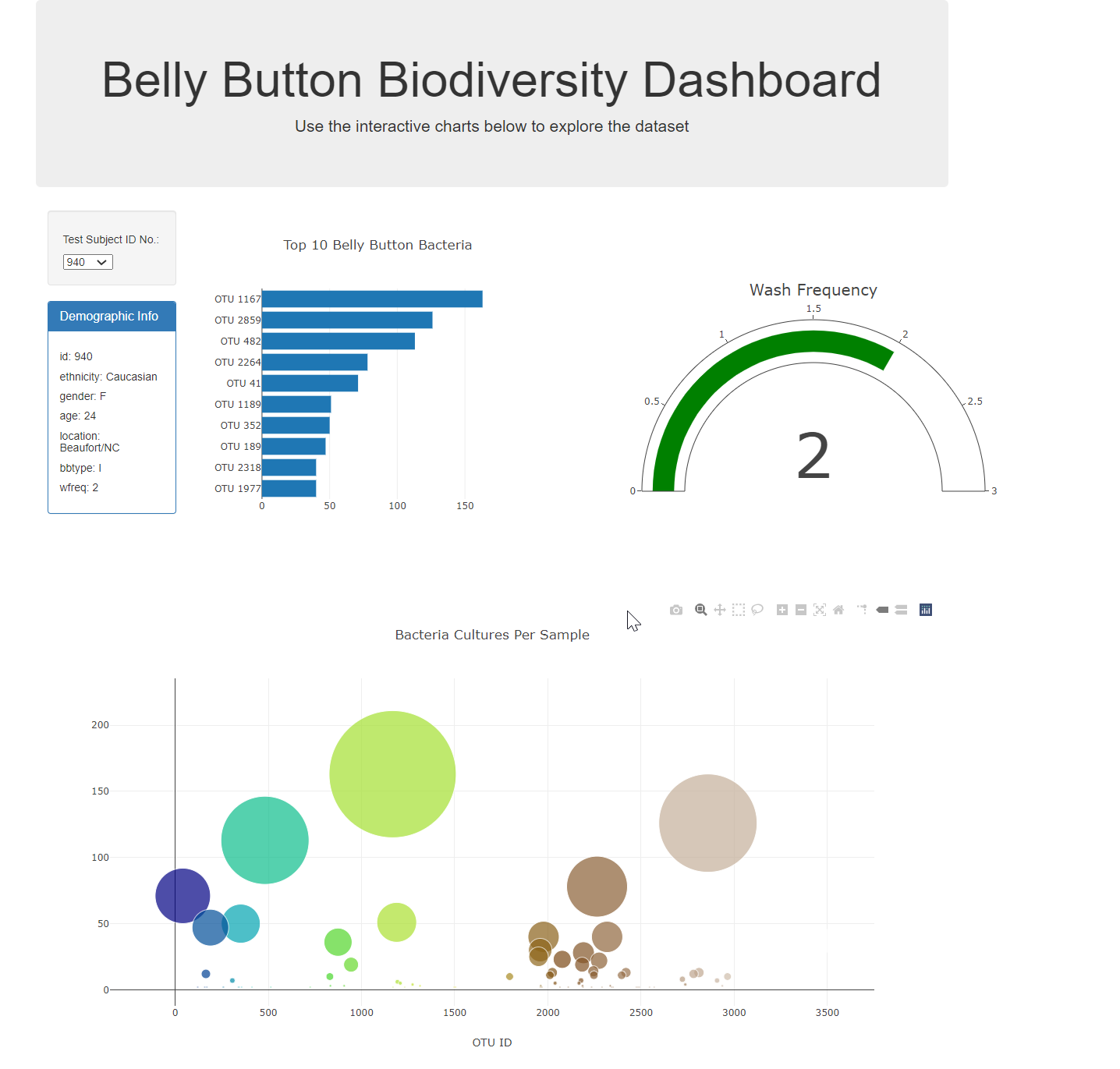
Task: Click the largest green bubble
Action: pos(392,773)
